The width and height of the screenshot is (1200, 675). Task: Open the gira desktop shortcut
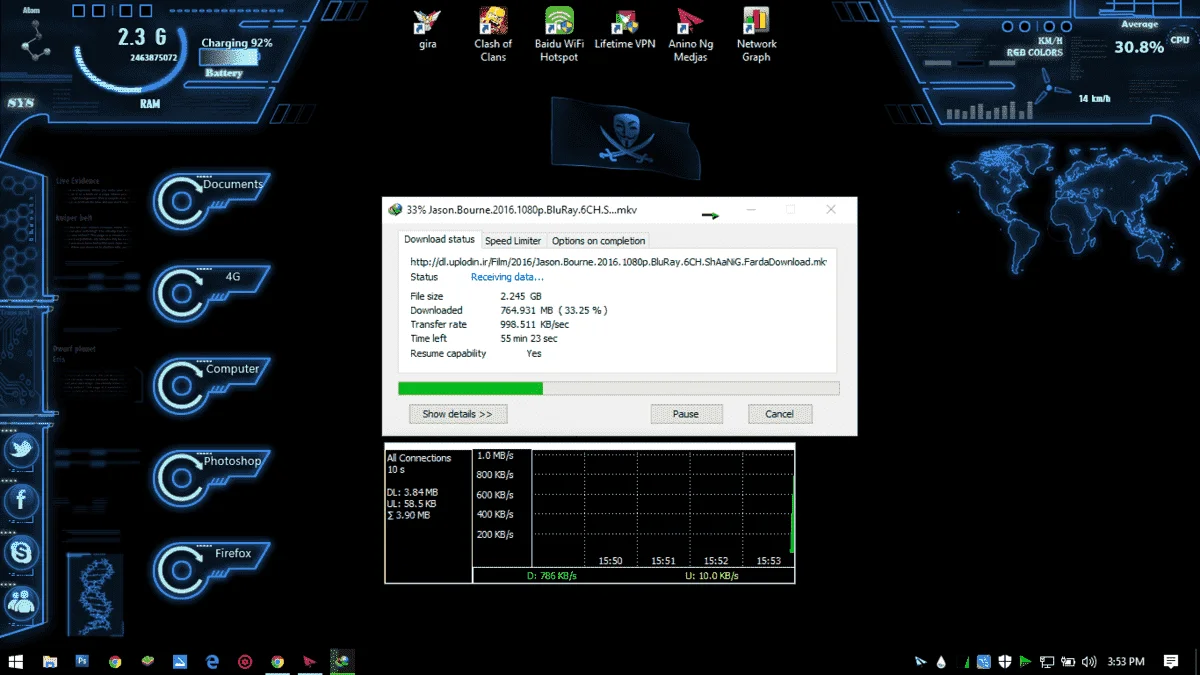(428, 29)
